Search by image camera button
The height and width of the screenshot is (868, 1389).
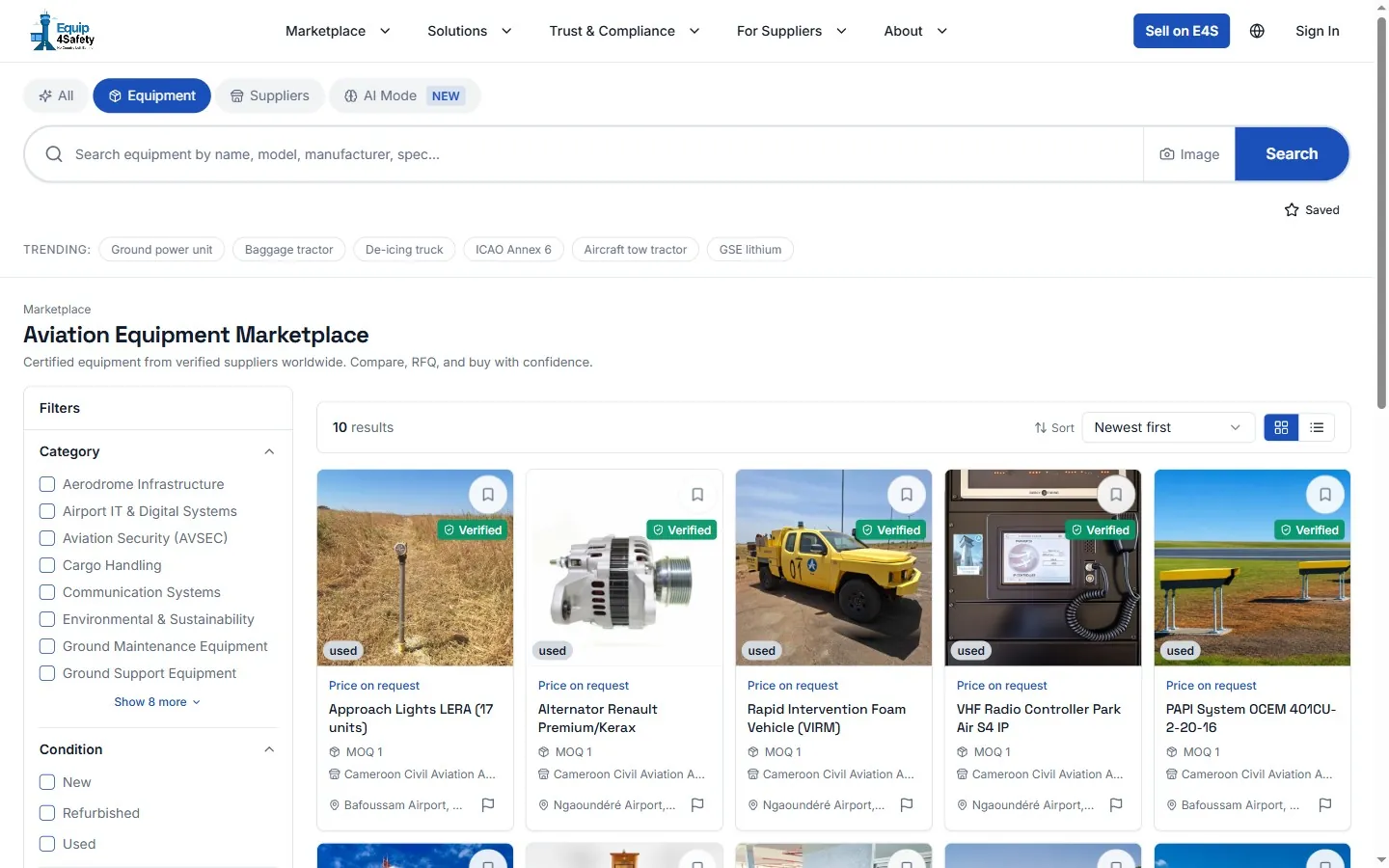(x=1189, y=154)
